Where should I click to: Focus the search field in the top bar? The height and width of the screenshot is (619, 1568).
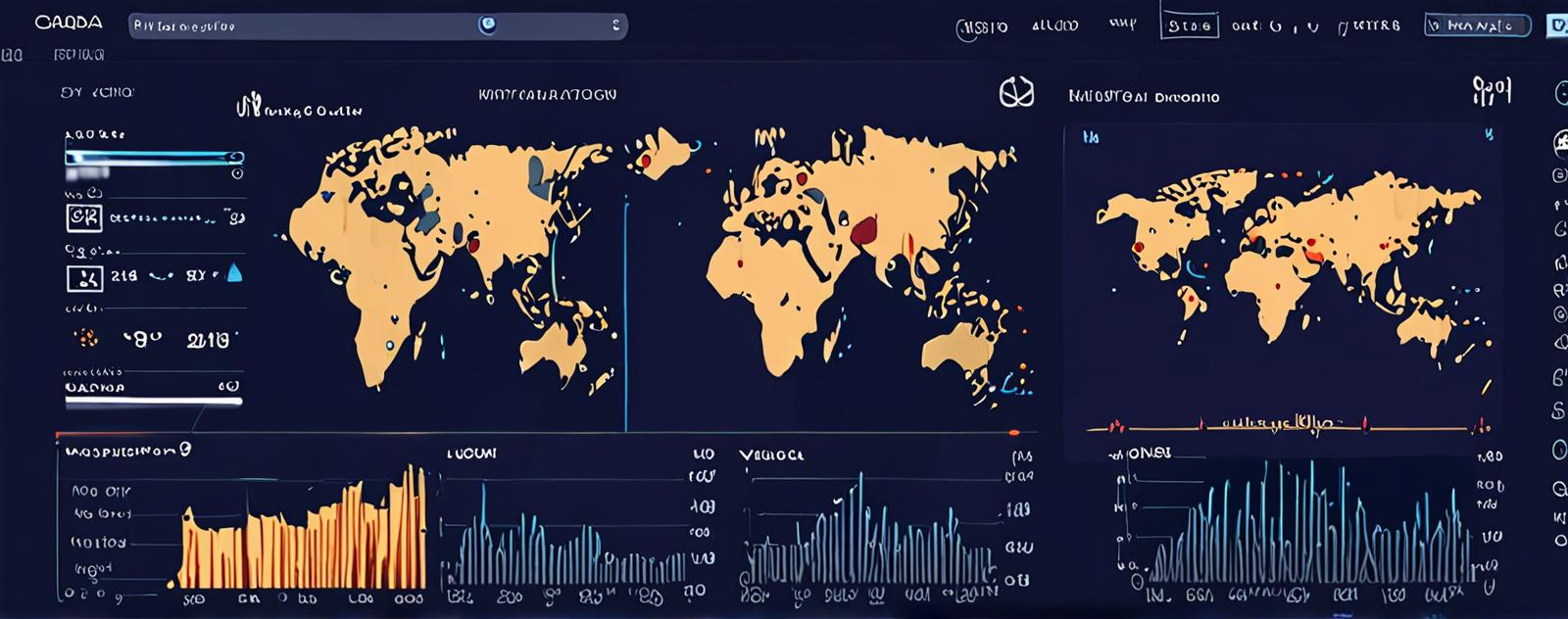pos(377,25)
